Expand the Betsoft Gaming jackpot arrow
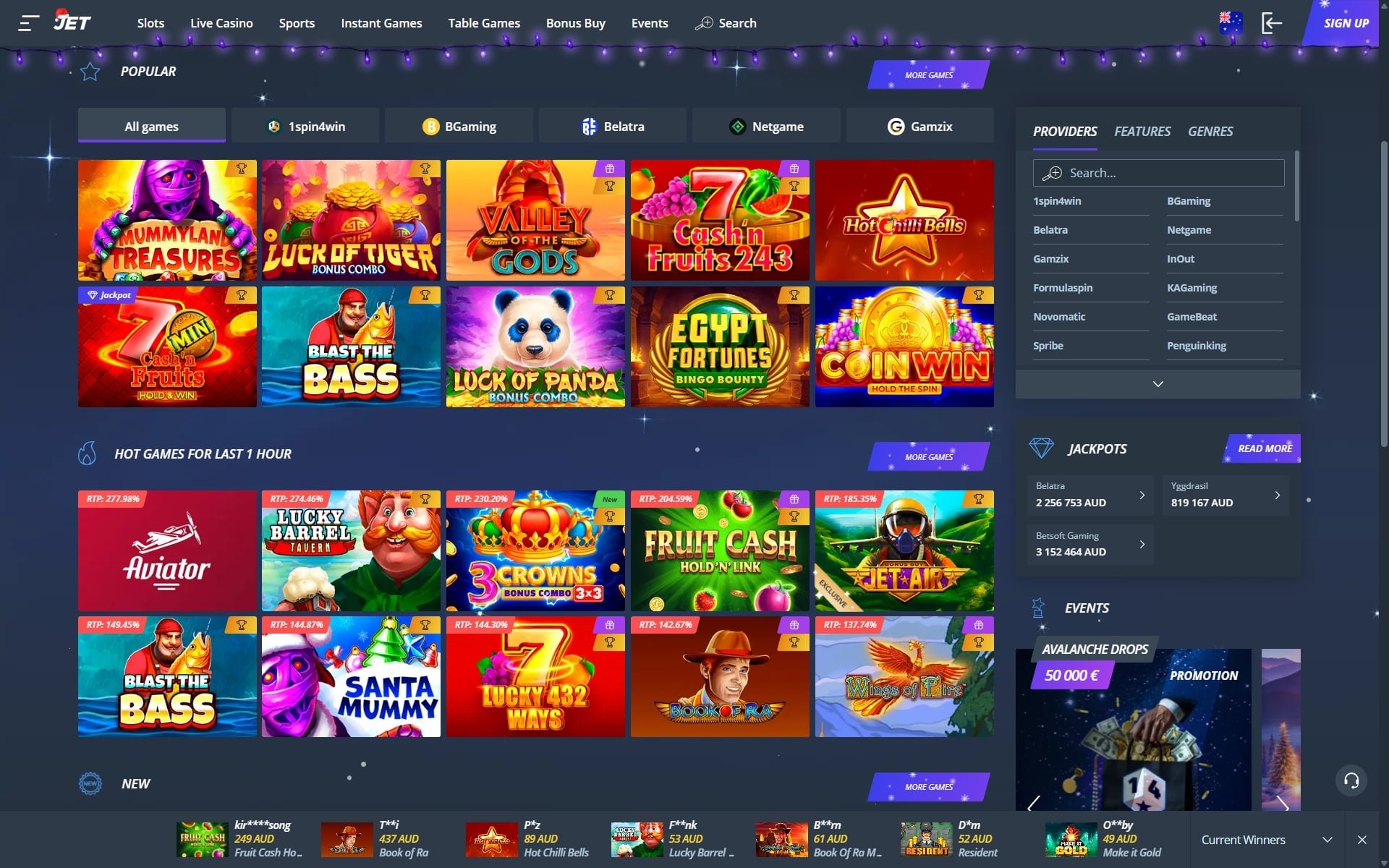This screenshot has width=1389, height=868. pos(1142,544)
